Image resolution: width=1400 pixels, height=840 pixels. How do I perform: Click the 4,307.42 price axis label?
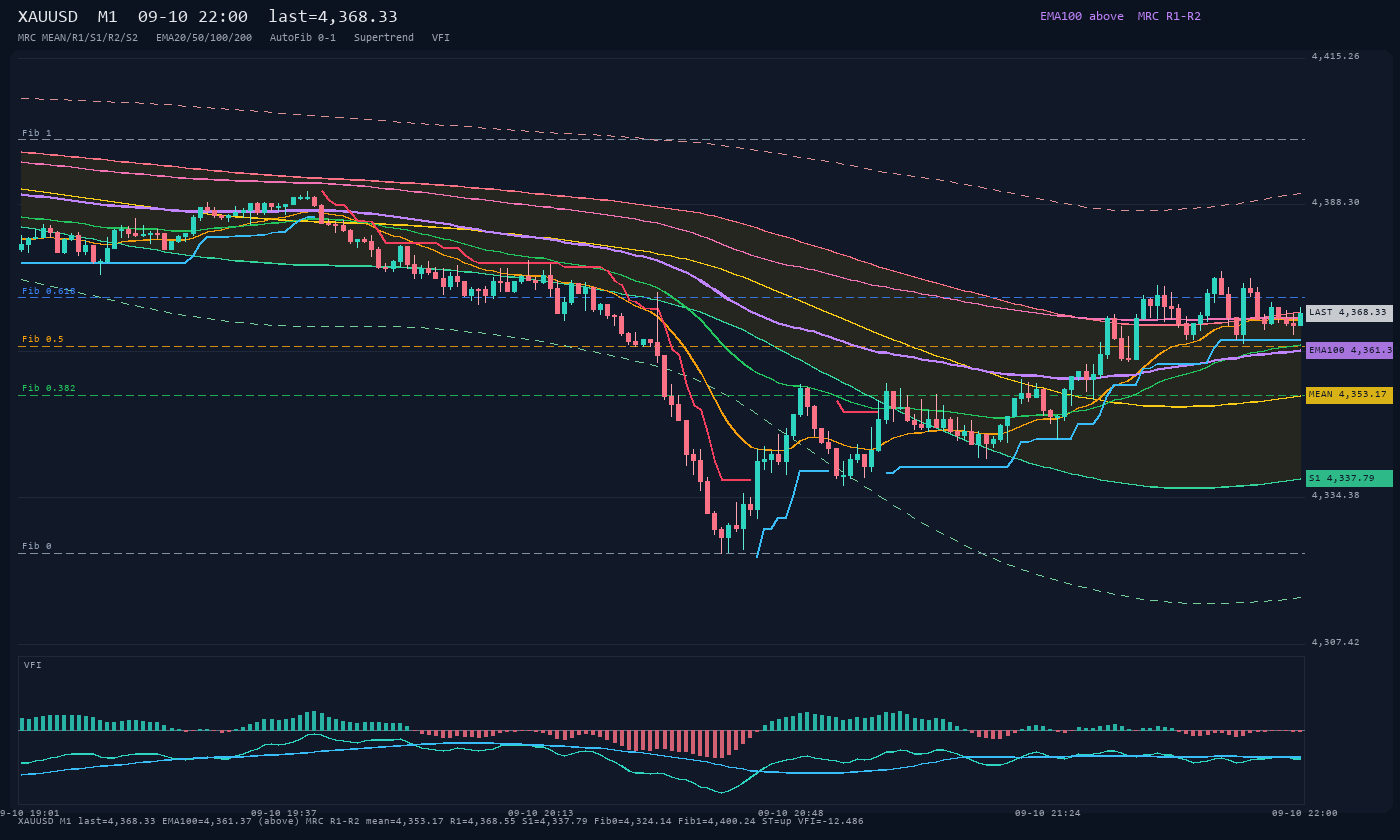[x=1336, y=642]
